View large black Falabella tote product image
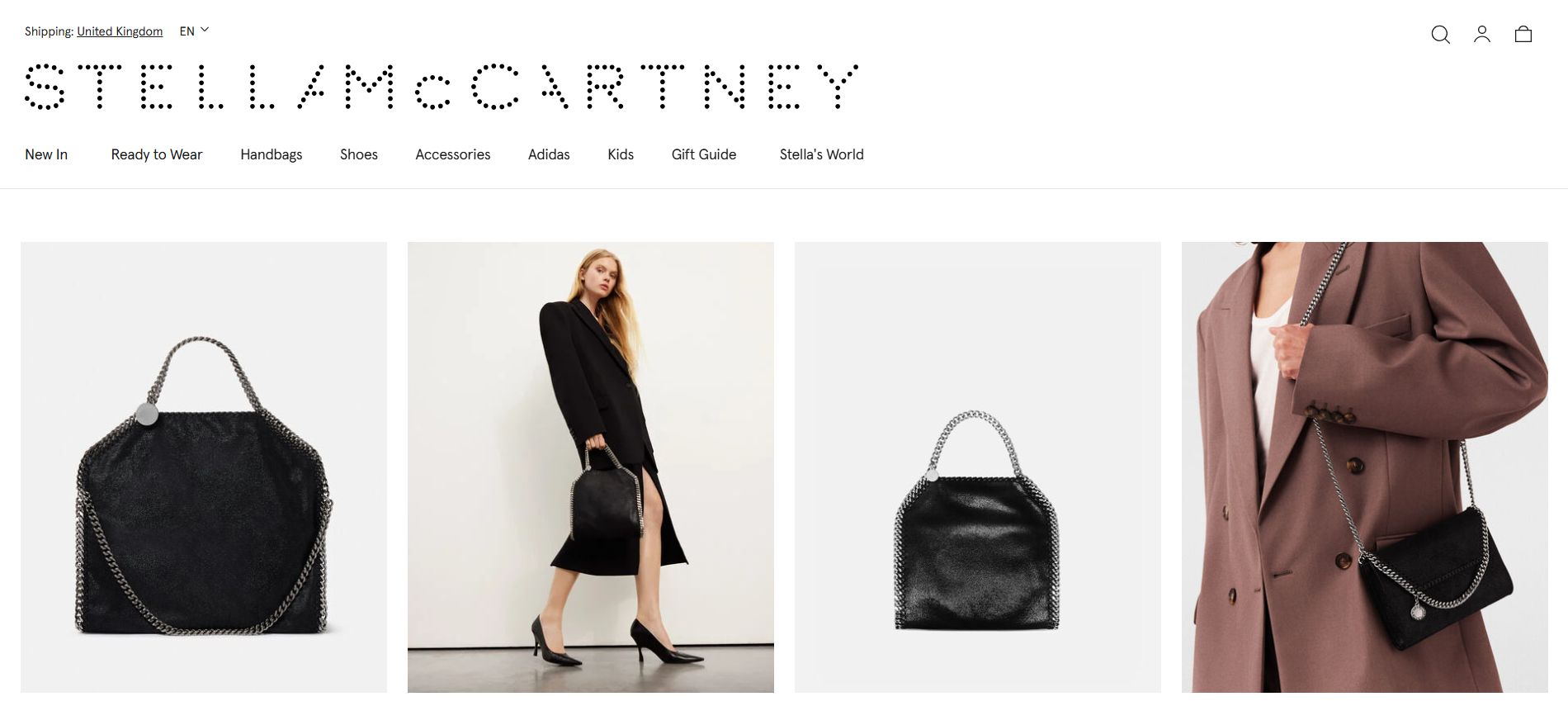1568x706 pixels. click(x=204, y=467)
